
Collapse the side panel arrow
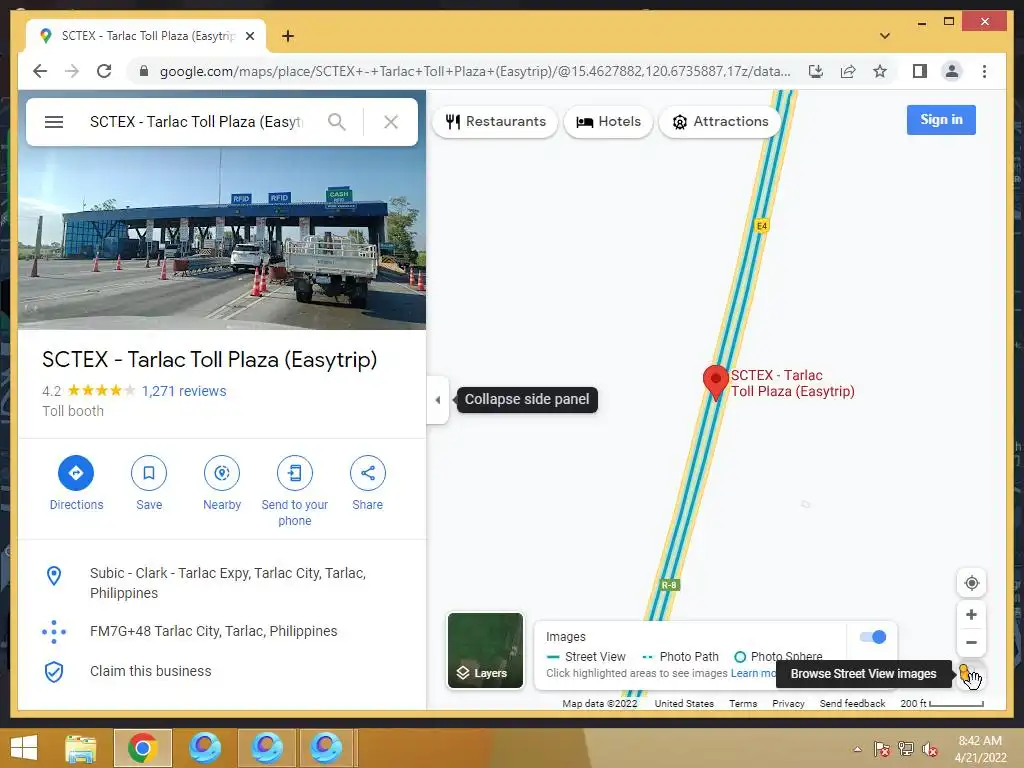click(x=438, y=400)
